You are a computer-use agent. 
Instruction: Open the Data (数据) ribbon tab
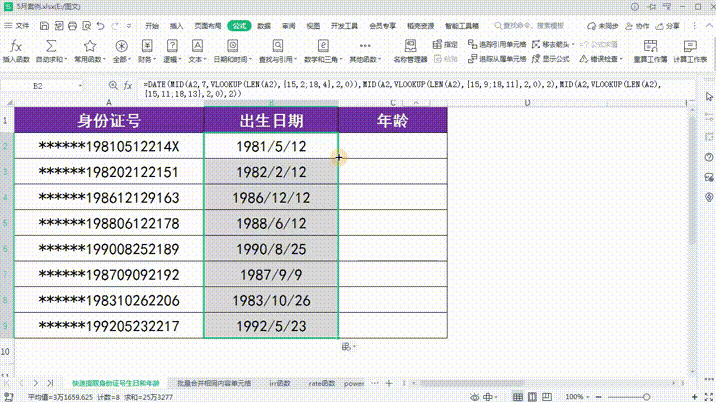coord(264,26)
